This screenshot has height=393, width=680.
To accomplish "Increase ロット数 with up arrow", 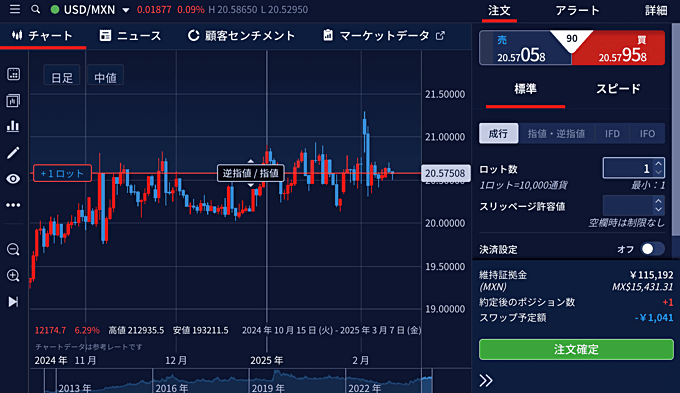I will click(658, 163).
